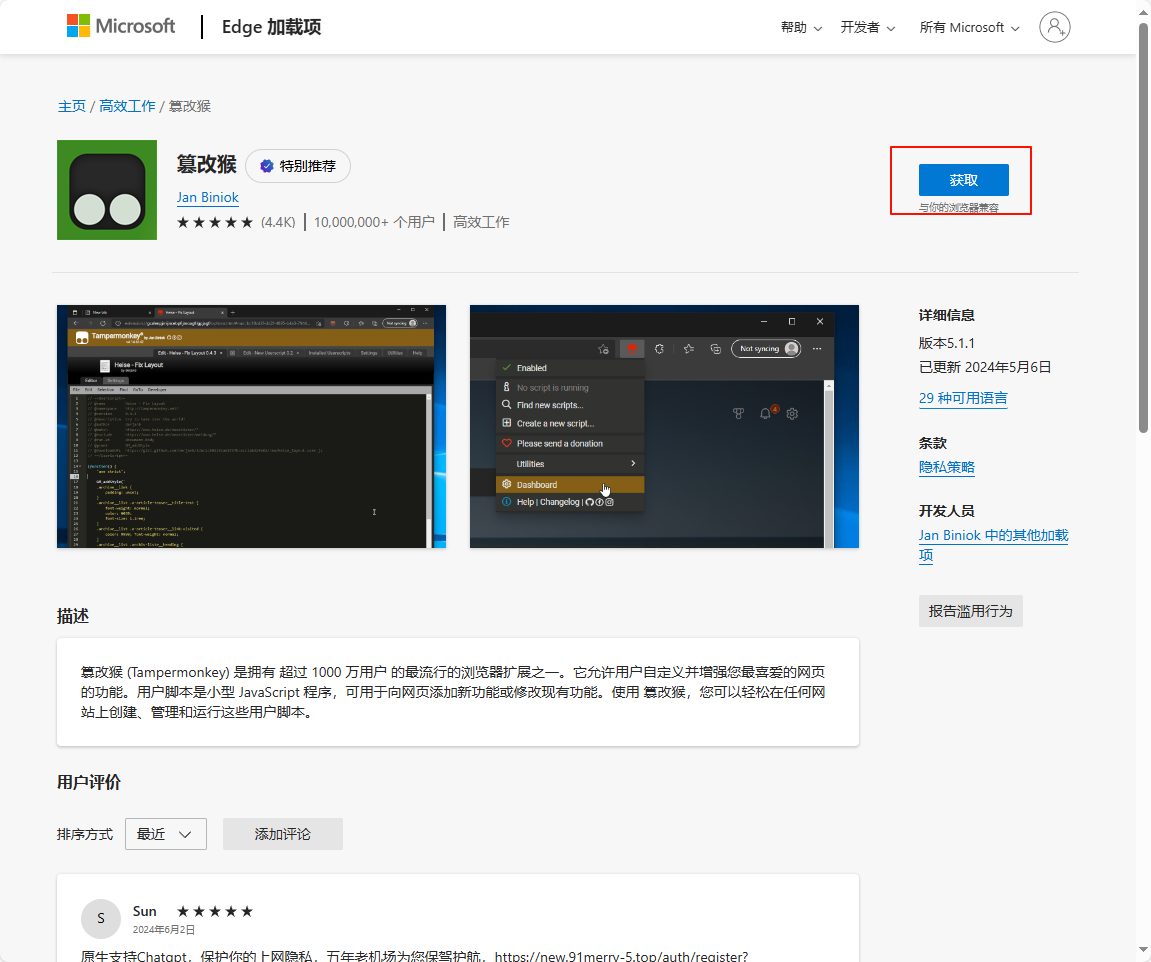Expand the 所有 Microsoft menu
This screenshot has width=1151, height=962.
pyautogui.click(x=969, y=27)
